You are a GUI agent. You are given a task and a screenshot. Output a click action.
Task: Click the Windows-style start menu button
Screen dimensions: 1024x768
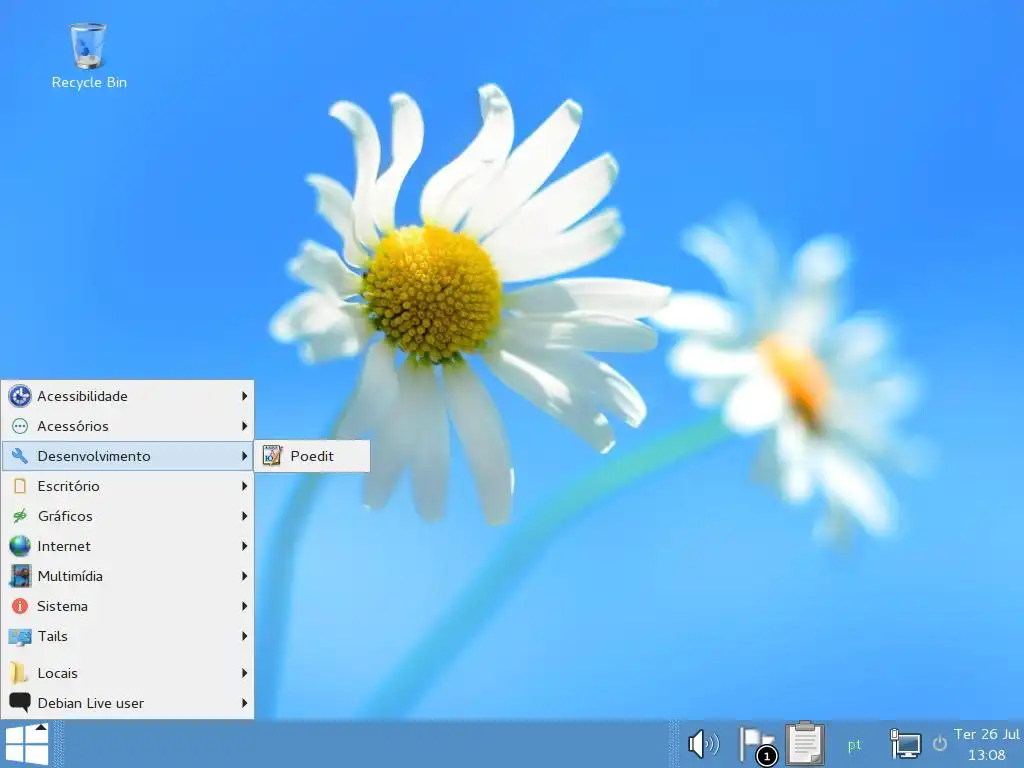[x=26, y=744]
